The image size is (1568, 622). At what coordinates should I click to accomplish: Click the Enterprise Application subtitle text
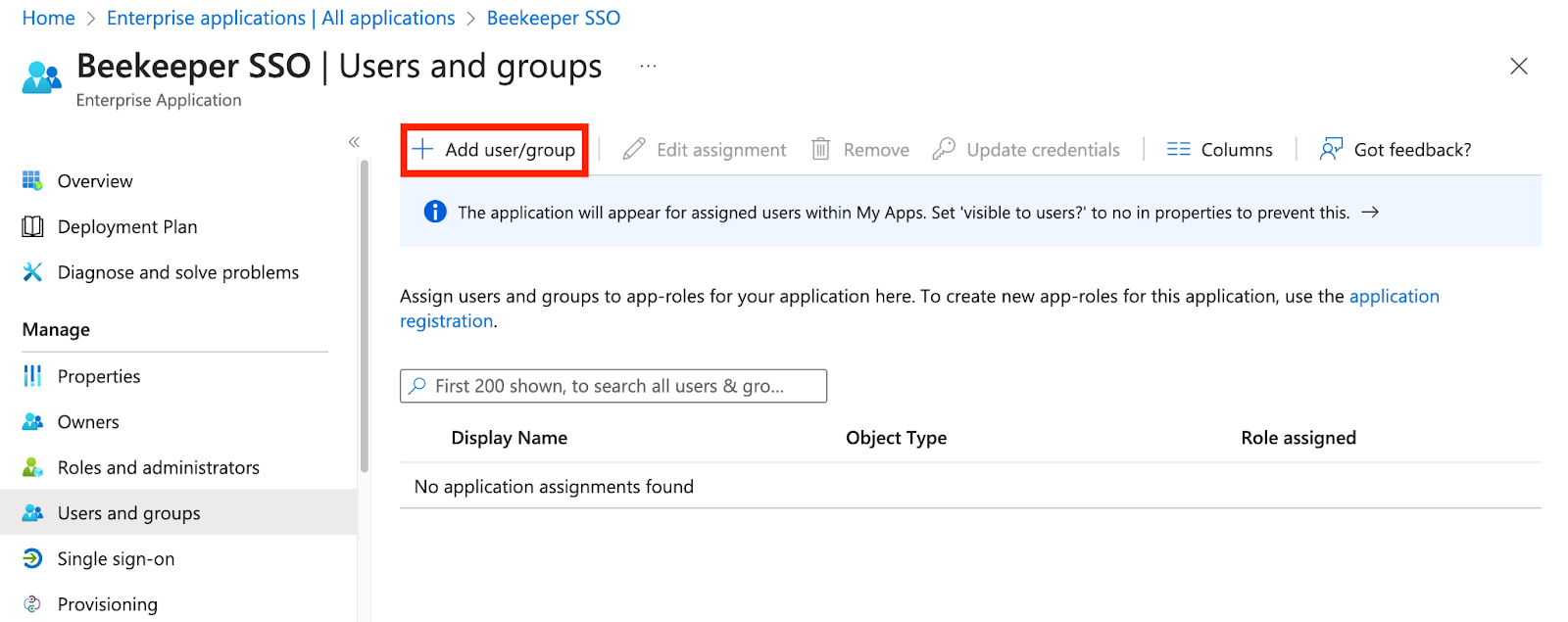[159, 100]
